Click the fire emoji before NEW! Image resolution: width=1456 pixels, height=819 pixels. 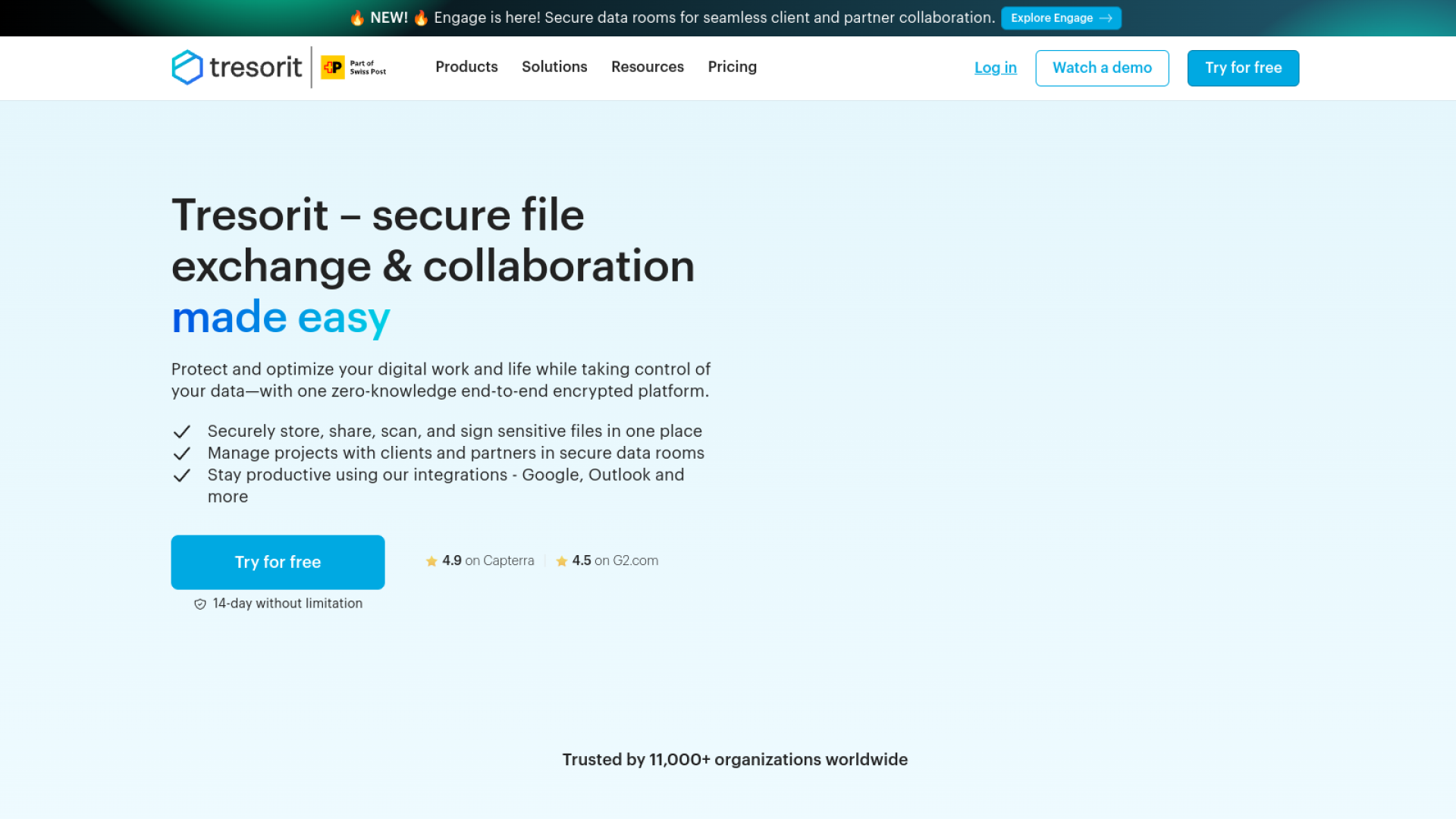pyautogui.click(x=357, y=18)
